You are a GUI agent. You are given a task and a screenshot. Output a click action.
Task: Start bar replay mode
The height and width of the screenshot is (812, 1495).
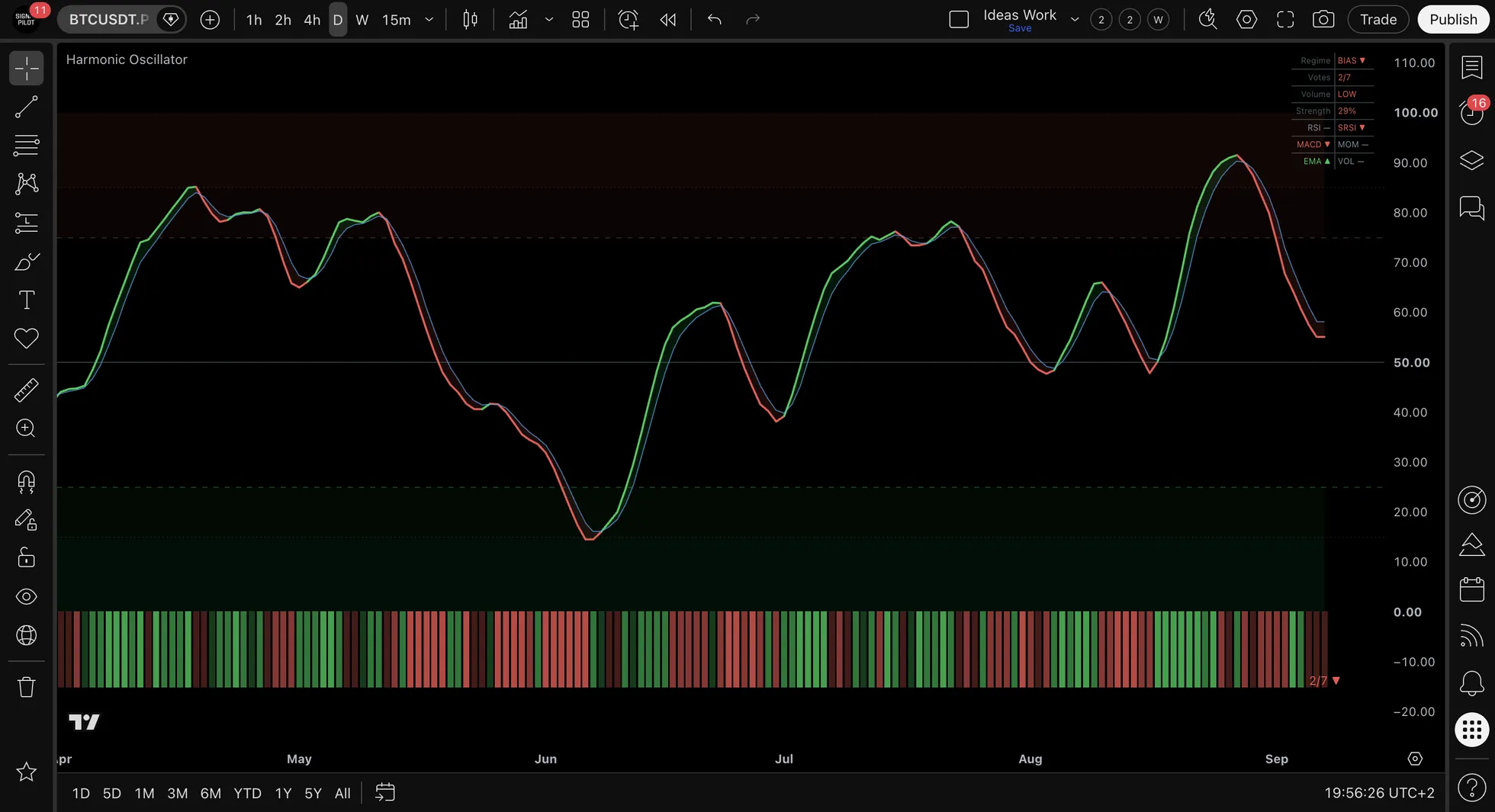(x=668, y=20)
